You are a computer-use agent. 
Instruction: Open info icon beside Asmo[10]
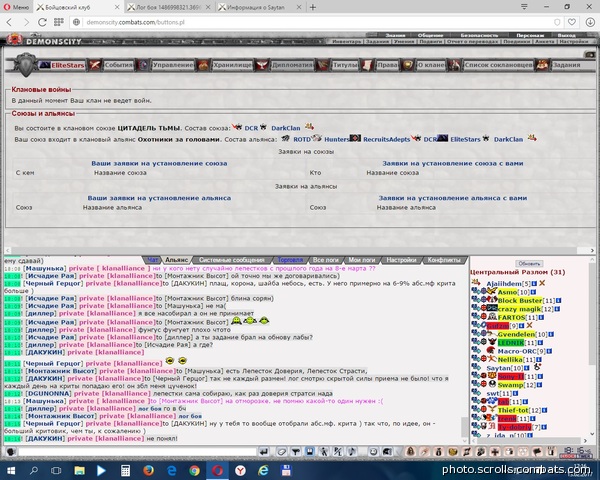click(534, 292)
